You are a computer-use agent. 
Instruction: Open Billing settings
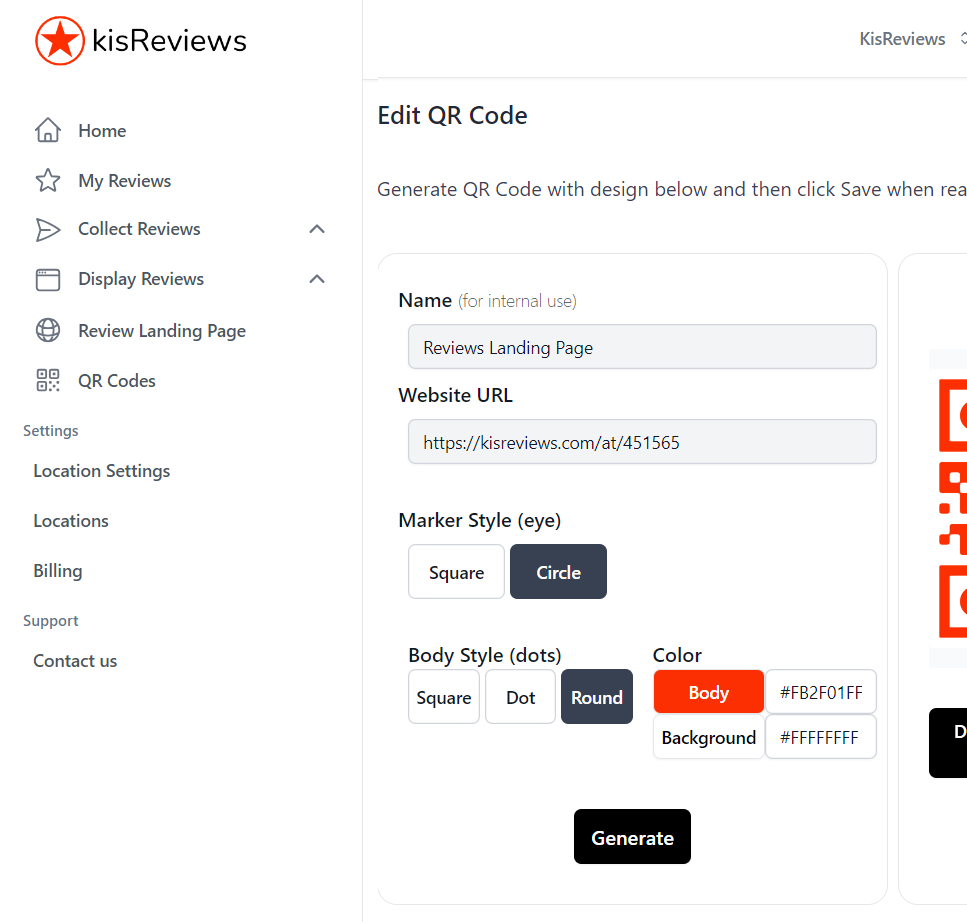[x=58, y=571]
